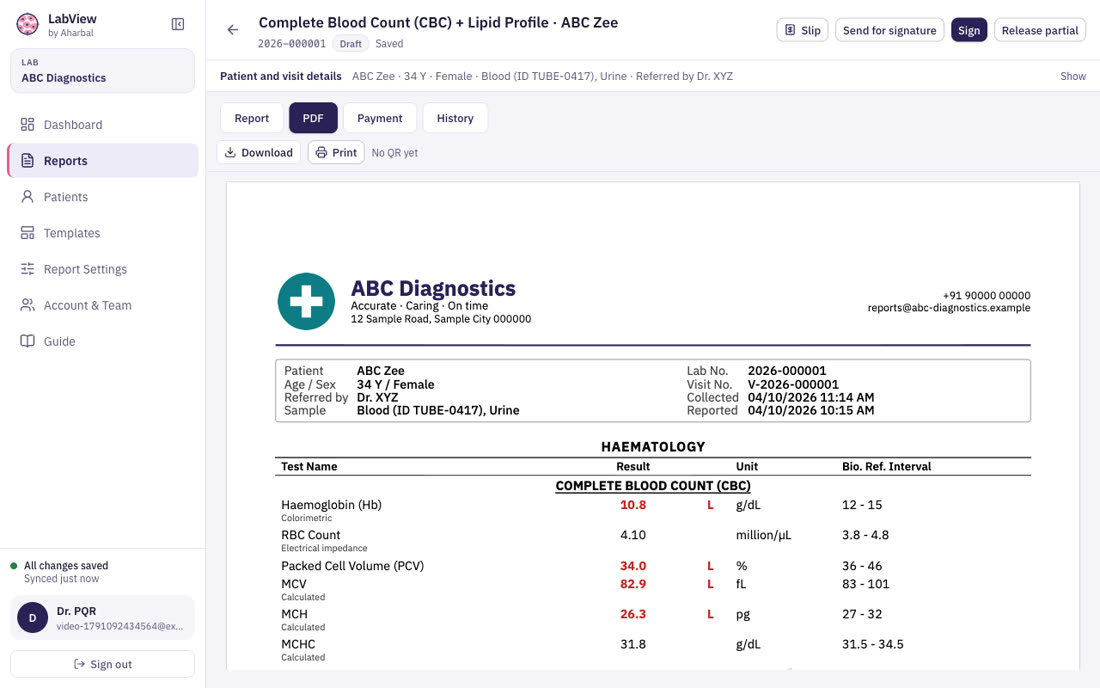Open Templates section
Screen dimensions: 1100x688
point(102,233)
